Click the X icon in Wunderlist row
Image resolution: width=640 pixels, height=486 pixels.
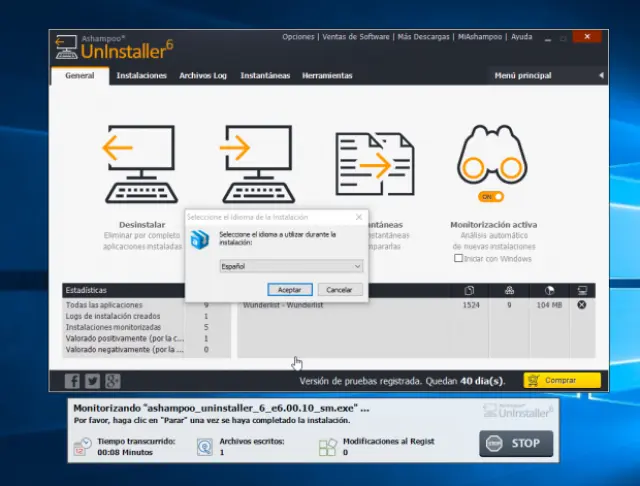tap(582, 305)
